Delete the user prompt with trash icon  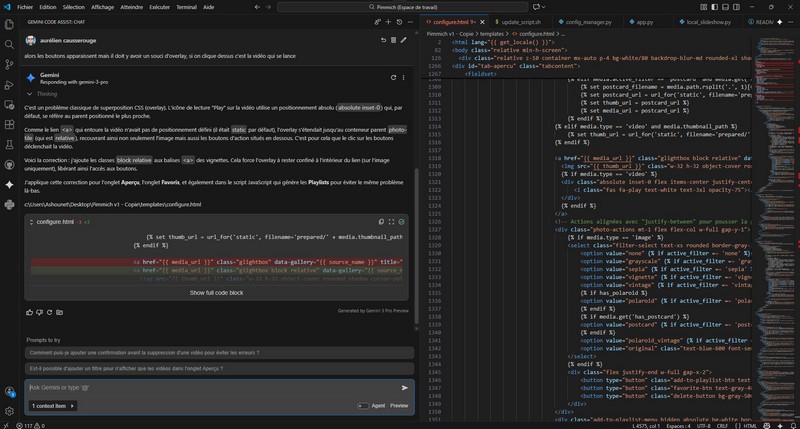click(x=393, y=40)
